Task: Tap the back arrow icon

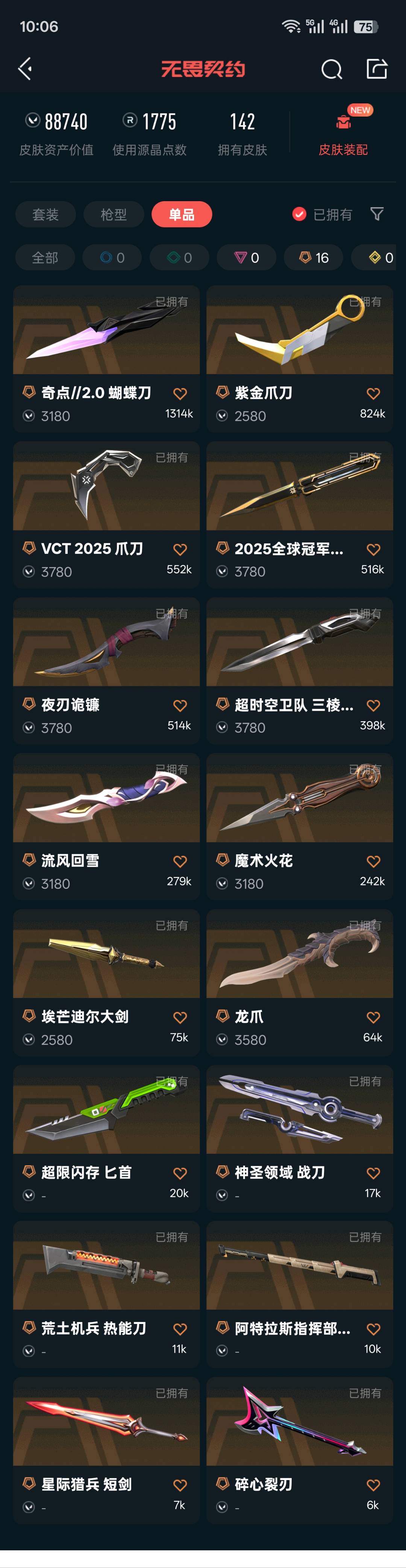Action: click(x=25, y=69)
